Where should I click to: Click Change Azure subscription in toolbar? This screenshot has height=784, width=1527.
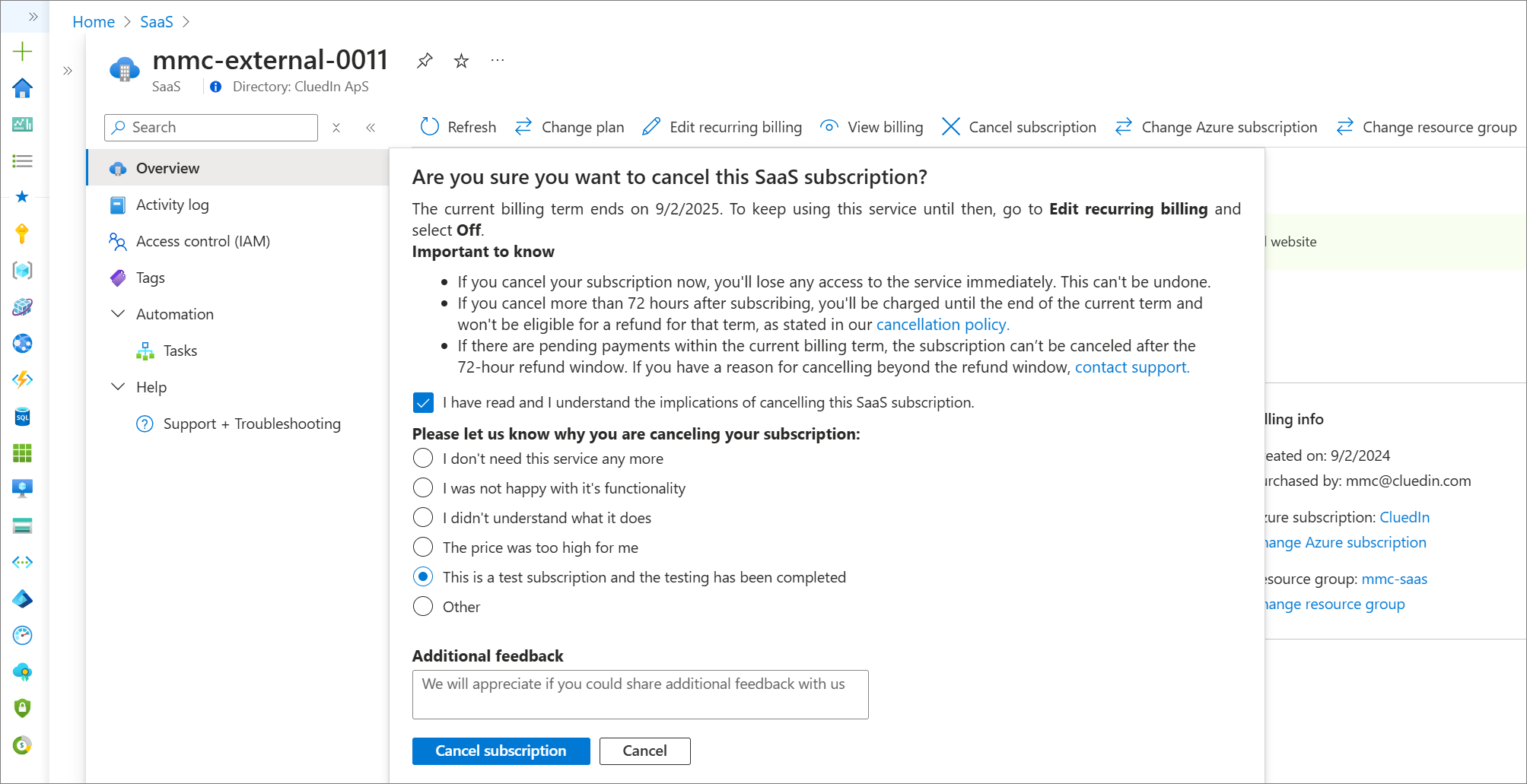pyautogui.click(x=1216, y=127)
